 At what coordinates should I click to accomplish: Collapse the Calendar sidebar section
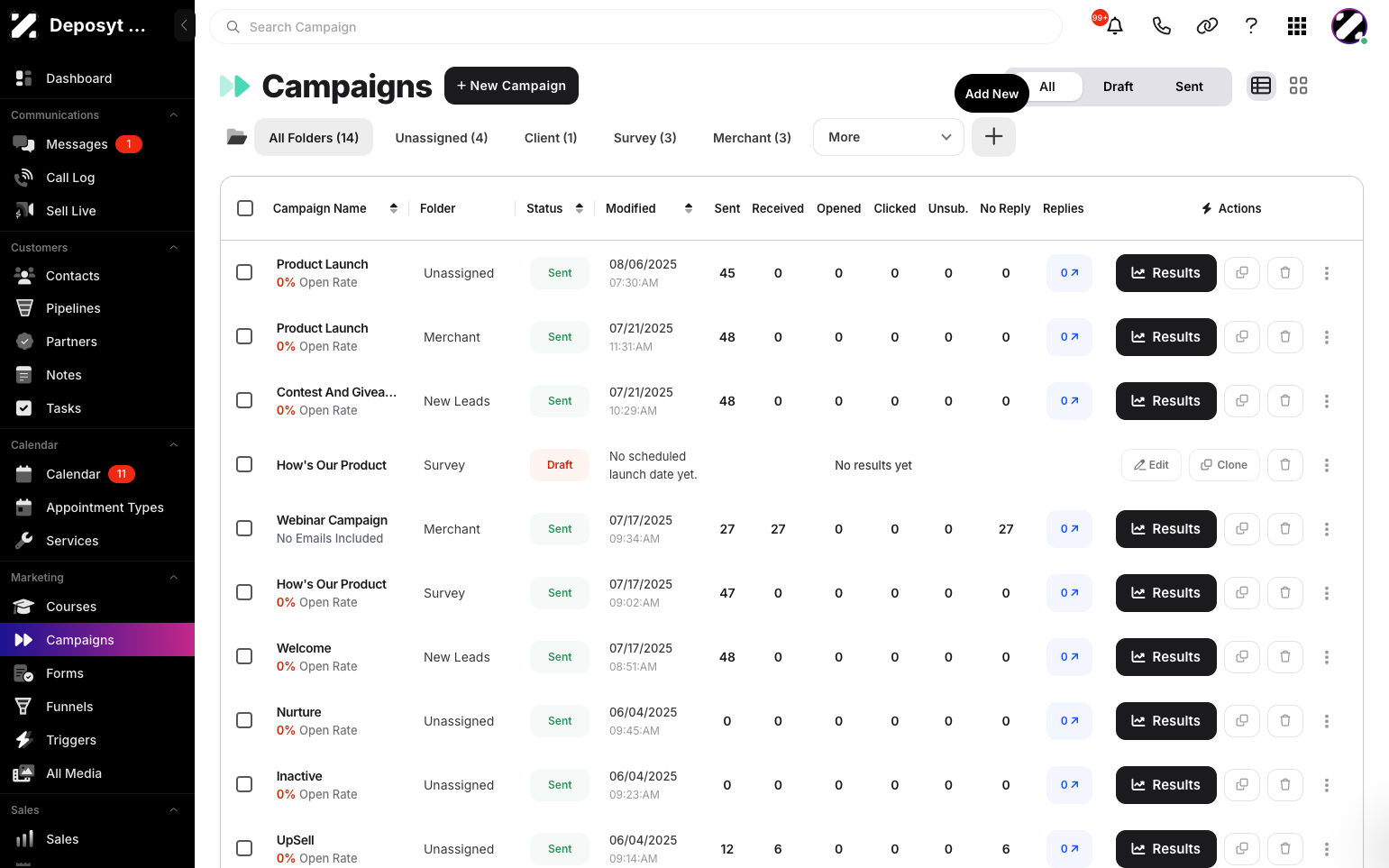click(x=174, y=445)
